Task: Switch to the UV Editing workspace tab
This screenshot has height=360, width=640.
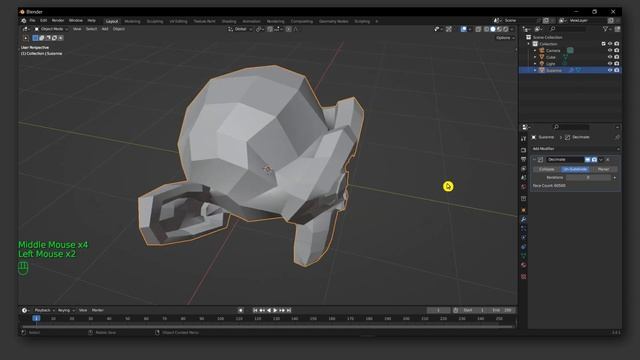Action: [178, 21]
